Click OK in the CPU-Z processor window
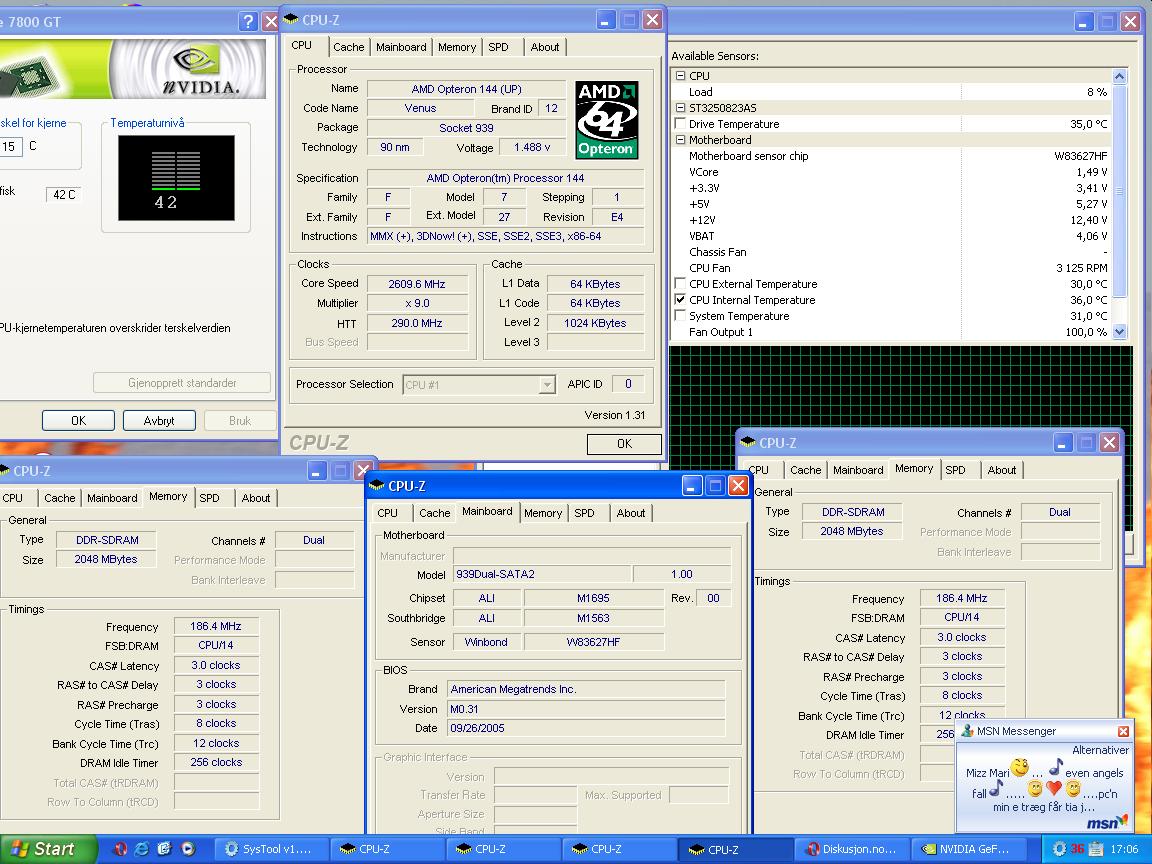The height and width of the screenshot is (864, 1152). tap(624, 444)
